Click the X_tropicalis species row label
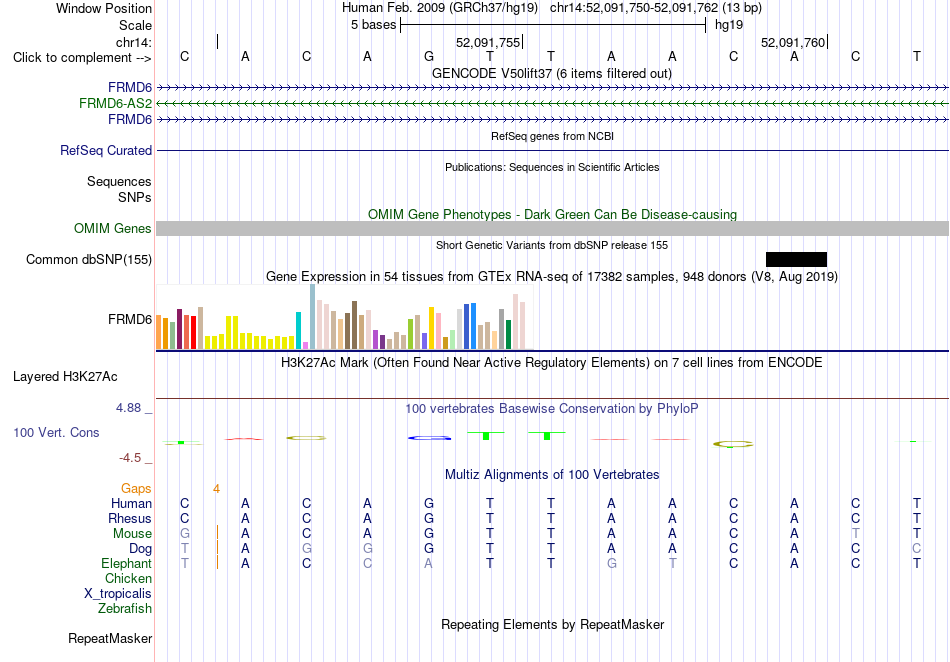950x662 pixels. click(118, 594)
